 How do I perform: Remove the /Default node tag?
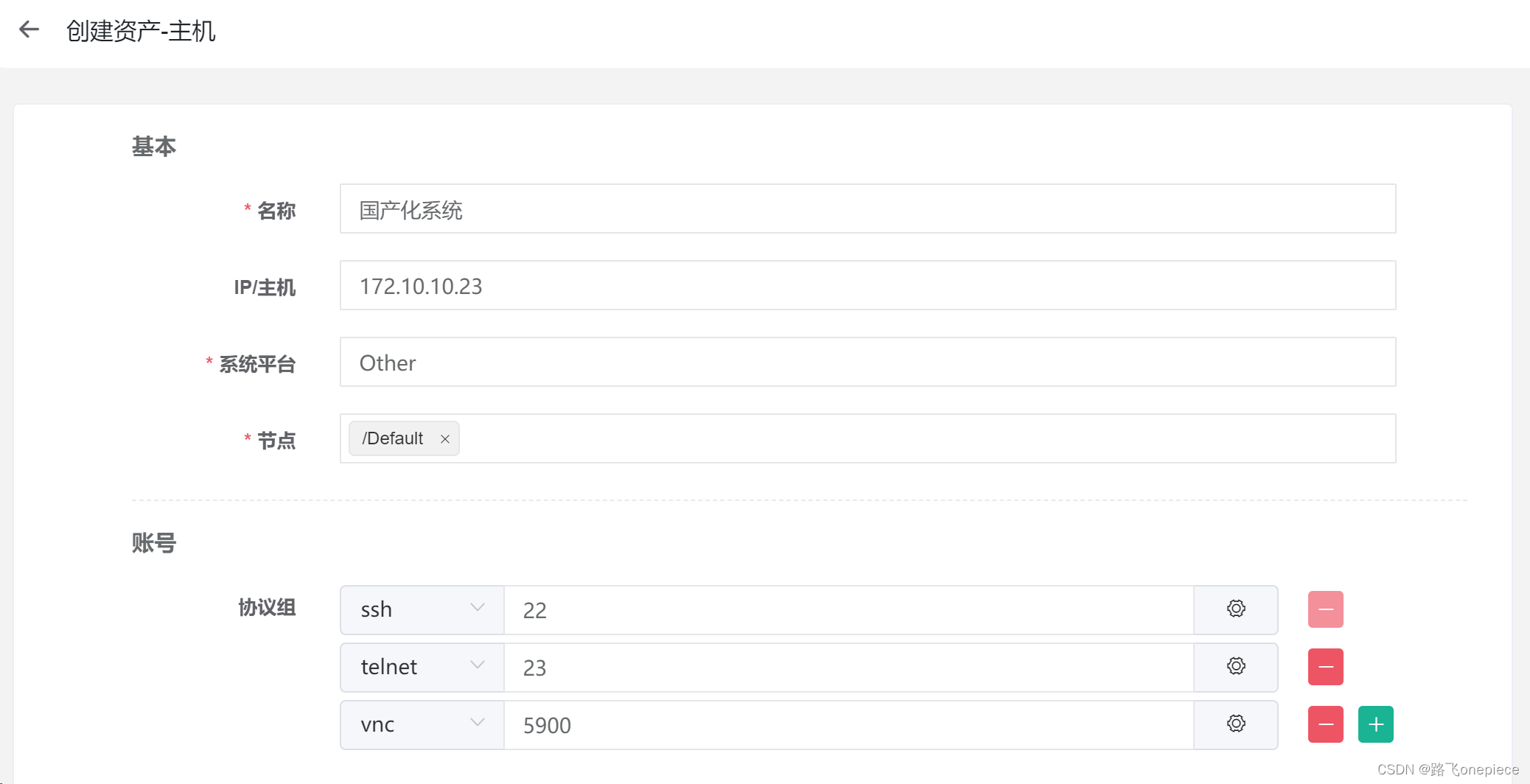click(x=444, y=439)
